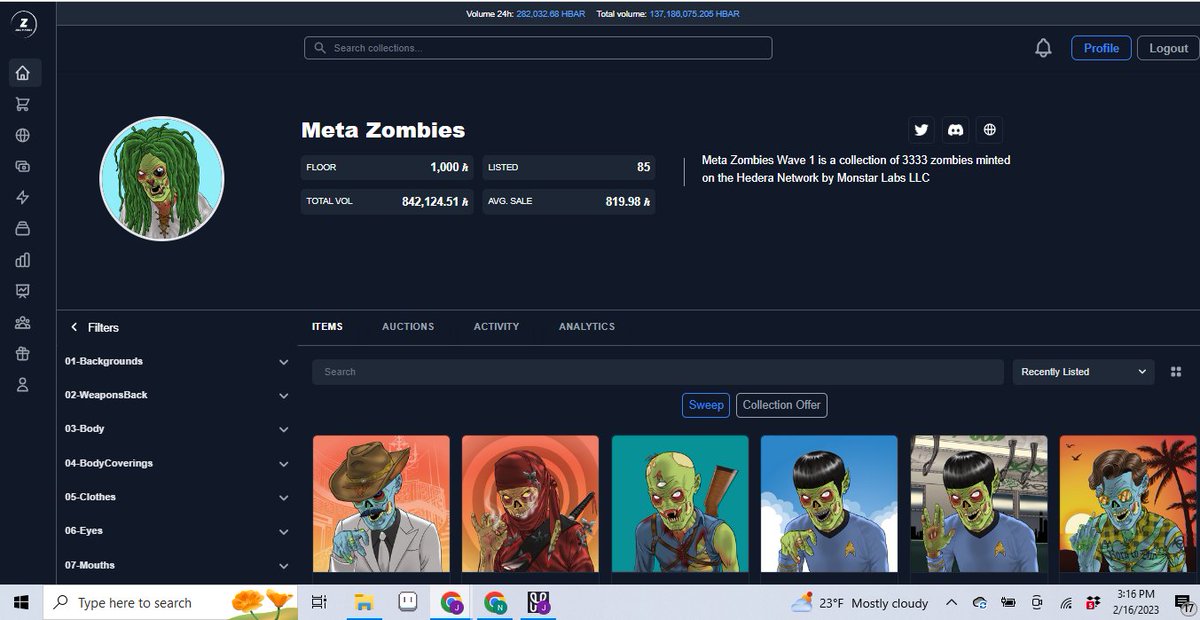Open the shopping cart in the sidebar
Viewport: 1200px width, 620px height.
tap(23, 103)
